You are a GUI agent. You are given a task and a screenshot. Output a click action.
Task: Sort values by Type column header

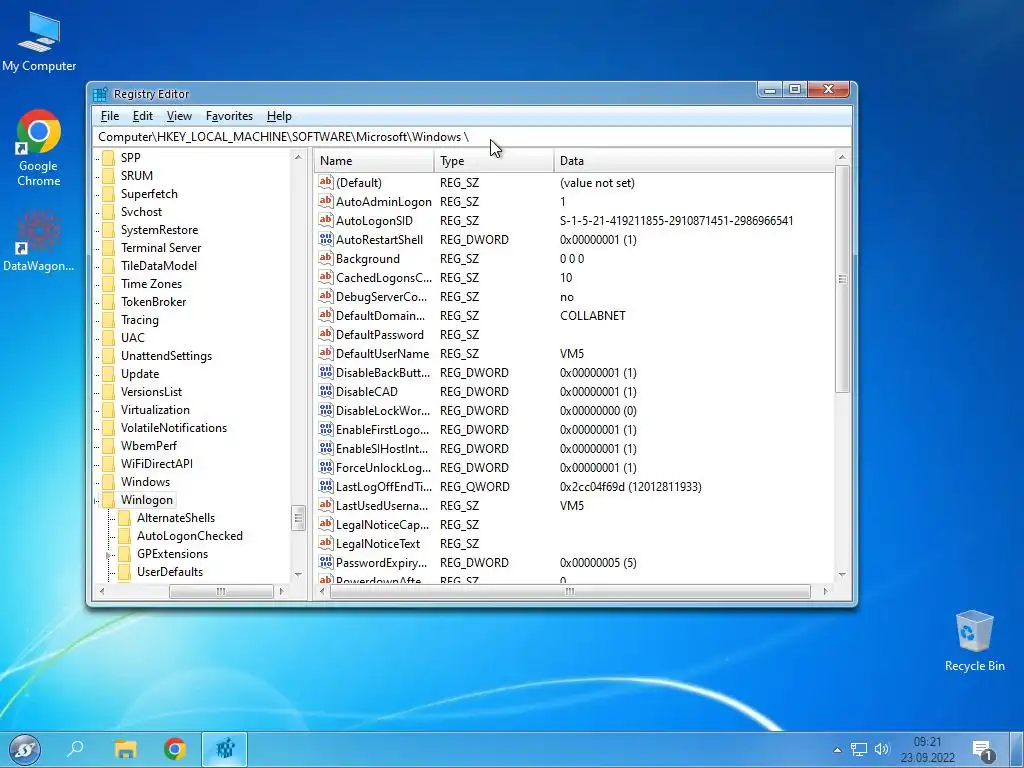point(493,161)
